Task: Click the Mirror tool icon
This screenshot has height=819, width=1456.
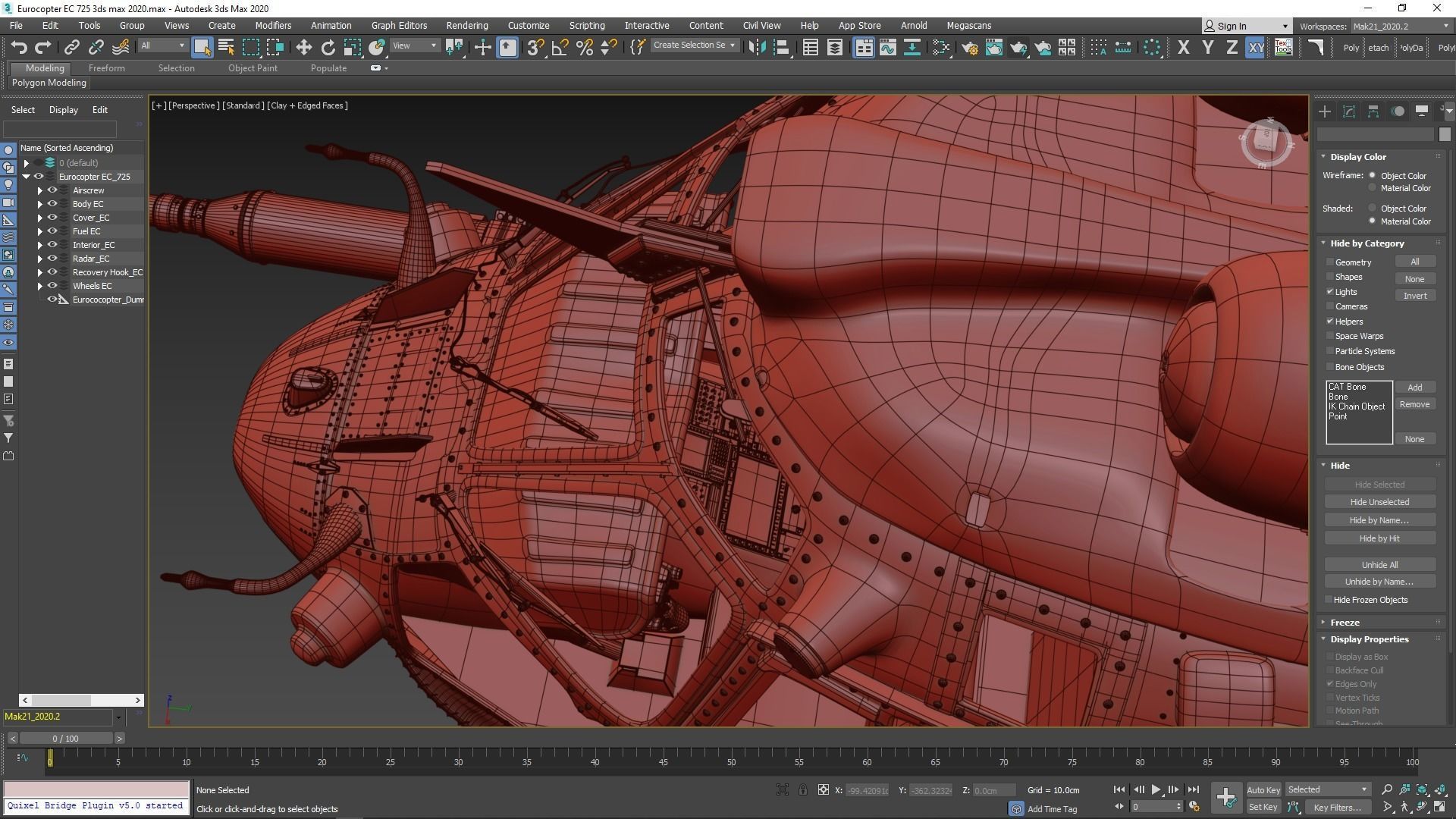Action: click(x=756, y=47)
